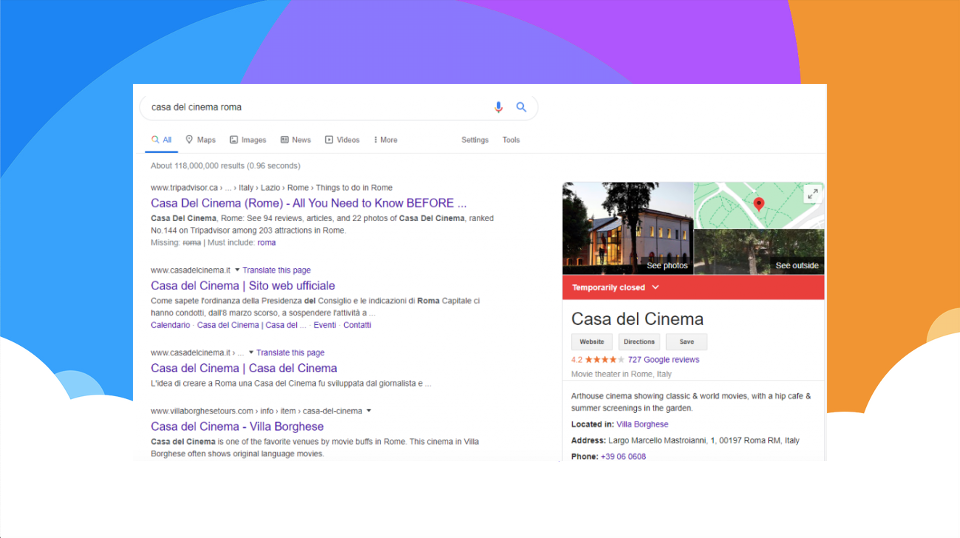The image size is (960, 538).
Task: Expand the map with the fullscreen arrows icon
Action: pyautogui.click(x=812, y=194)
